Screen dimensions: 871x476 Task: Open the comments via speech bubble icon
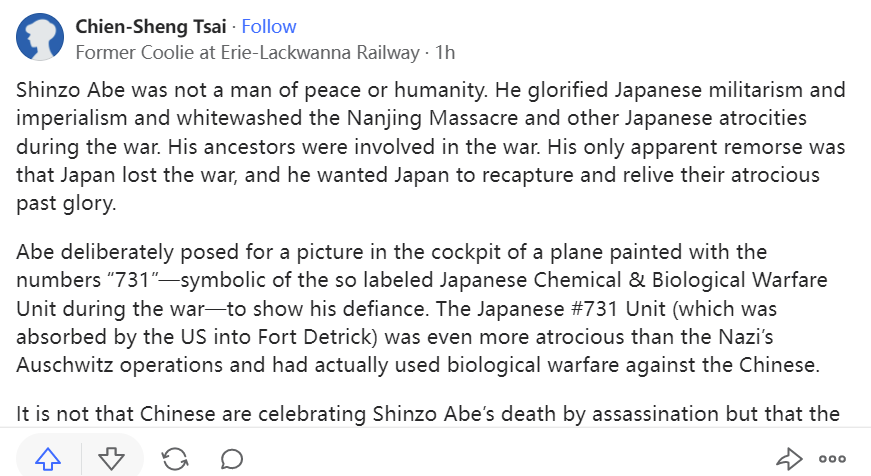232,458
